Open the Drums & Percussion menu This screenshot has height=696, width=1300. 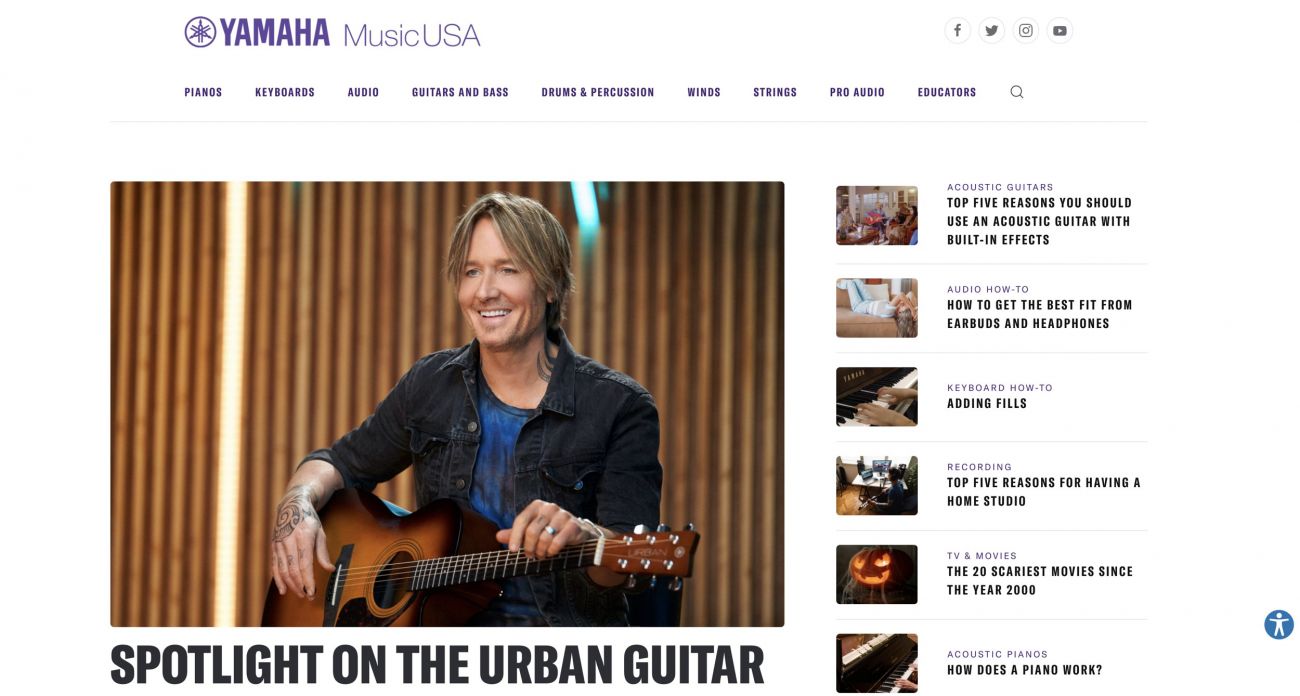pos(598,92)
